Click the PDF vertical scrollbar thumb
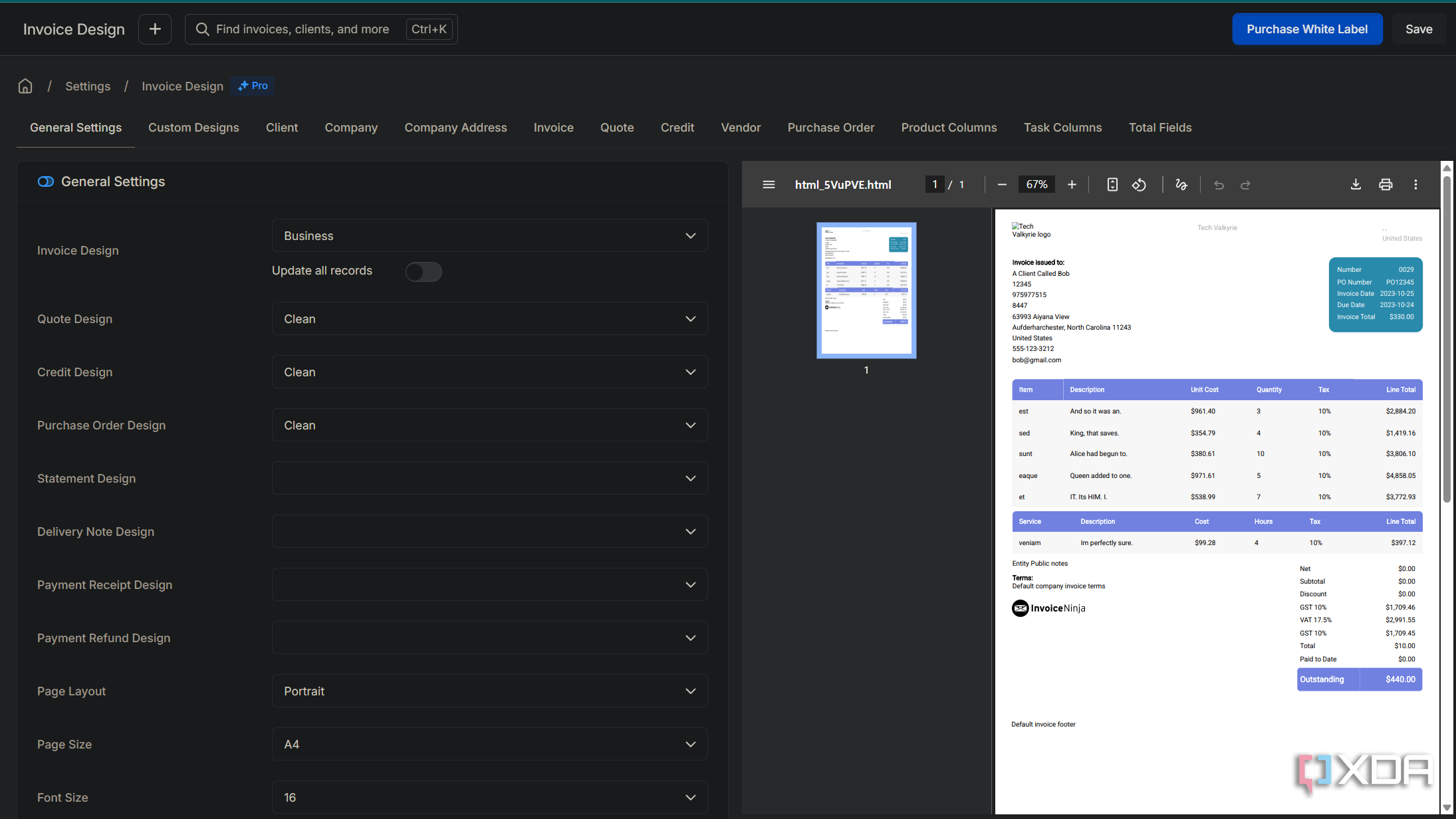The height and width of the screenshot is (819, 1456). (x=1447, y=339)
